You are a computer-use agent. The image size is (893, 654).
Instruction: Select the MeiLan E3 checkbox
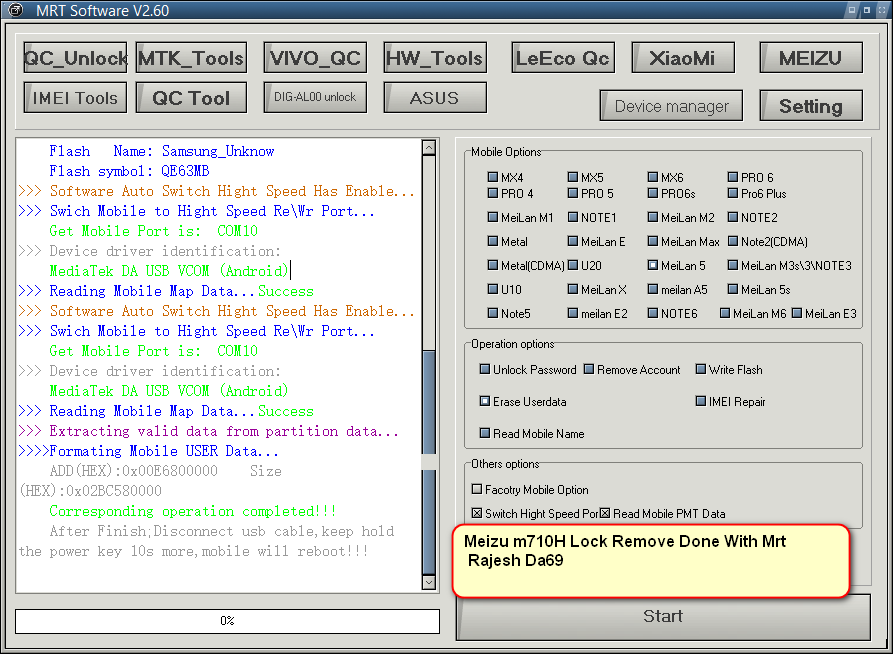(x=797, y=313)
